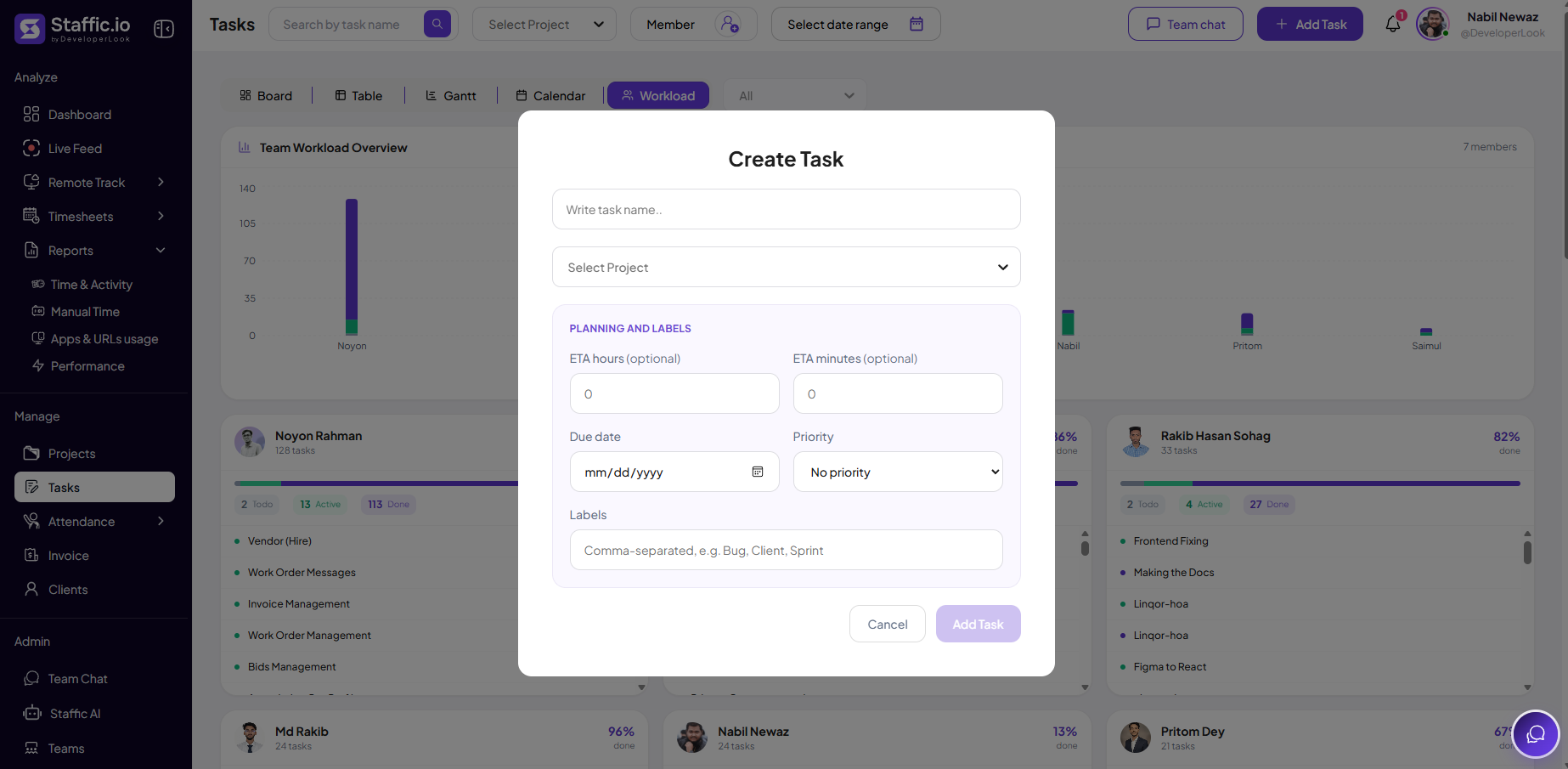Viewport: 1568px width, 769px height.
Task: Expand the Timesheets submenu
Action: point(161,216)
